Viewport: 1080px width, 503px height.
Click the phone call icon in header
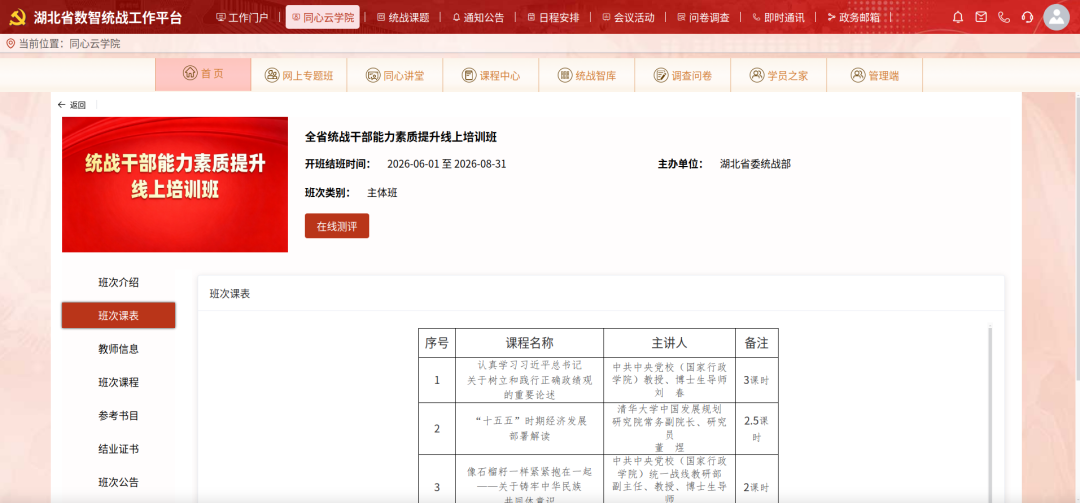coord(1004,17)
